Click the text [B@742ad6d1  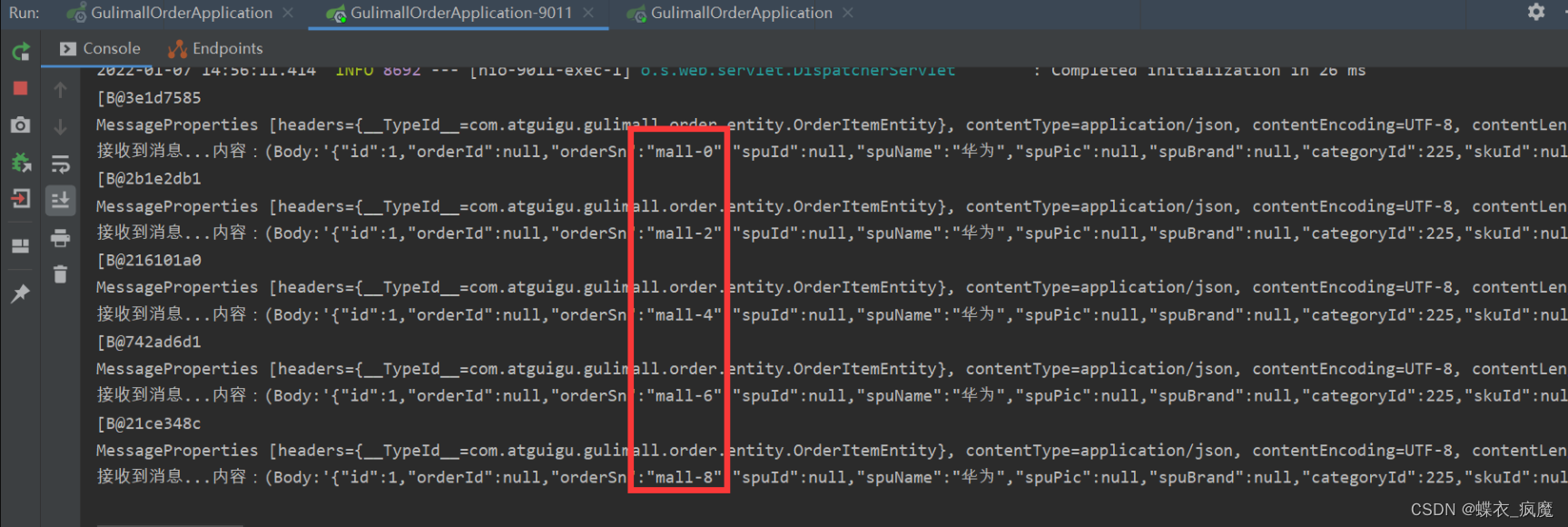[x=149, y=343]
